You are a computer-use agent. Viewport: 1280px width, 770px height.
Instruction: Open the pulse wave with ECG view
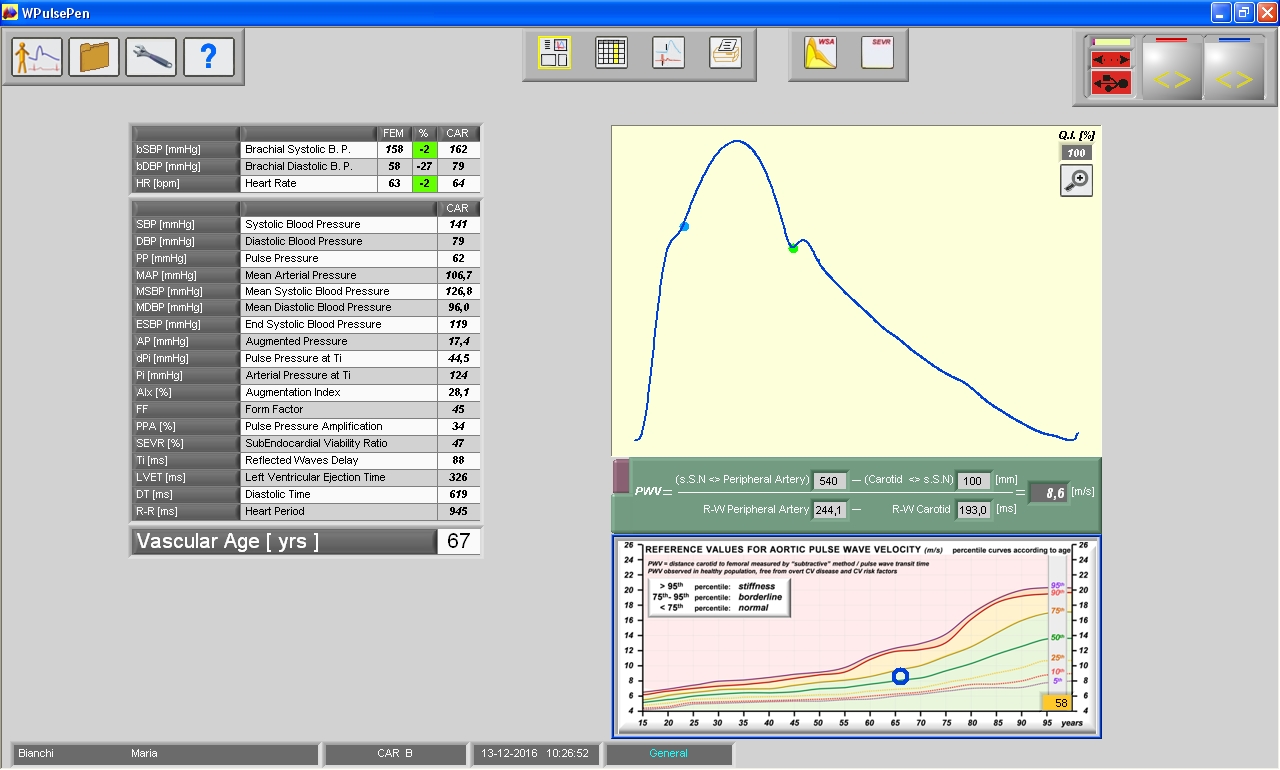coord(668,53)
